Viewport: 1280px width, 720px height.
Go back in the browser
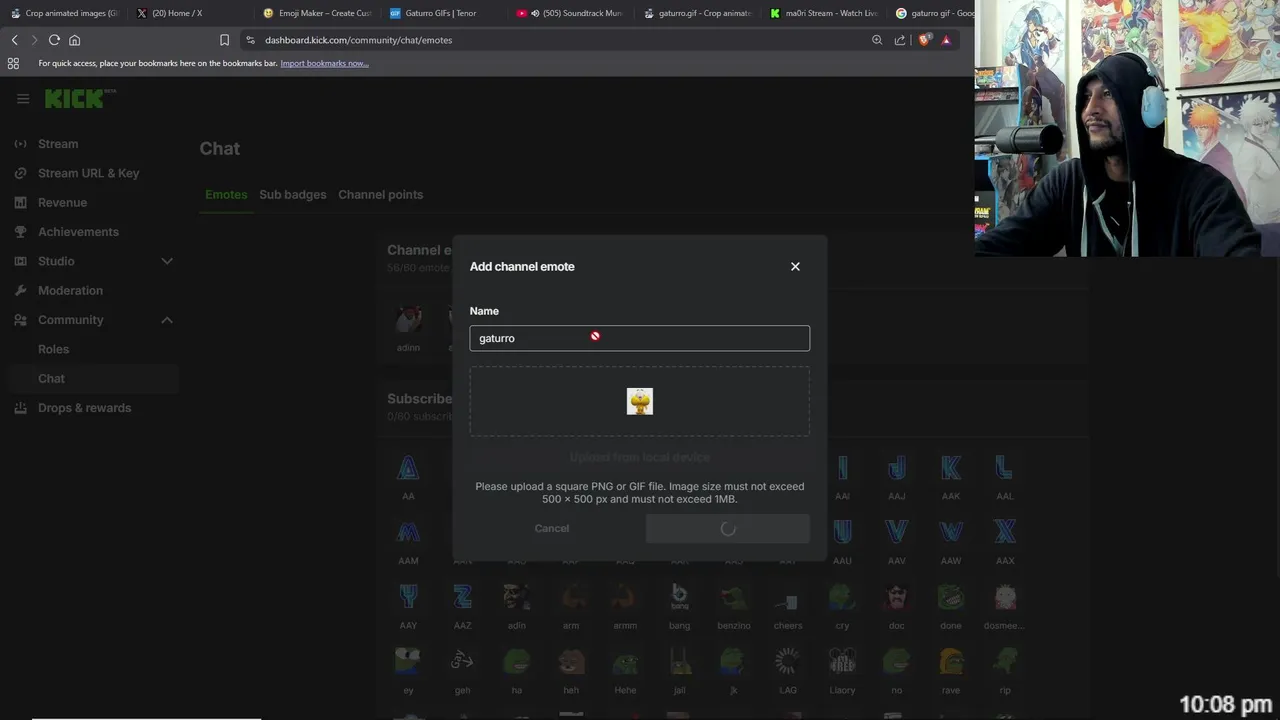click(14, 40)
